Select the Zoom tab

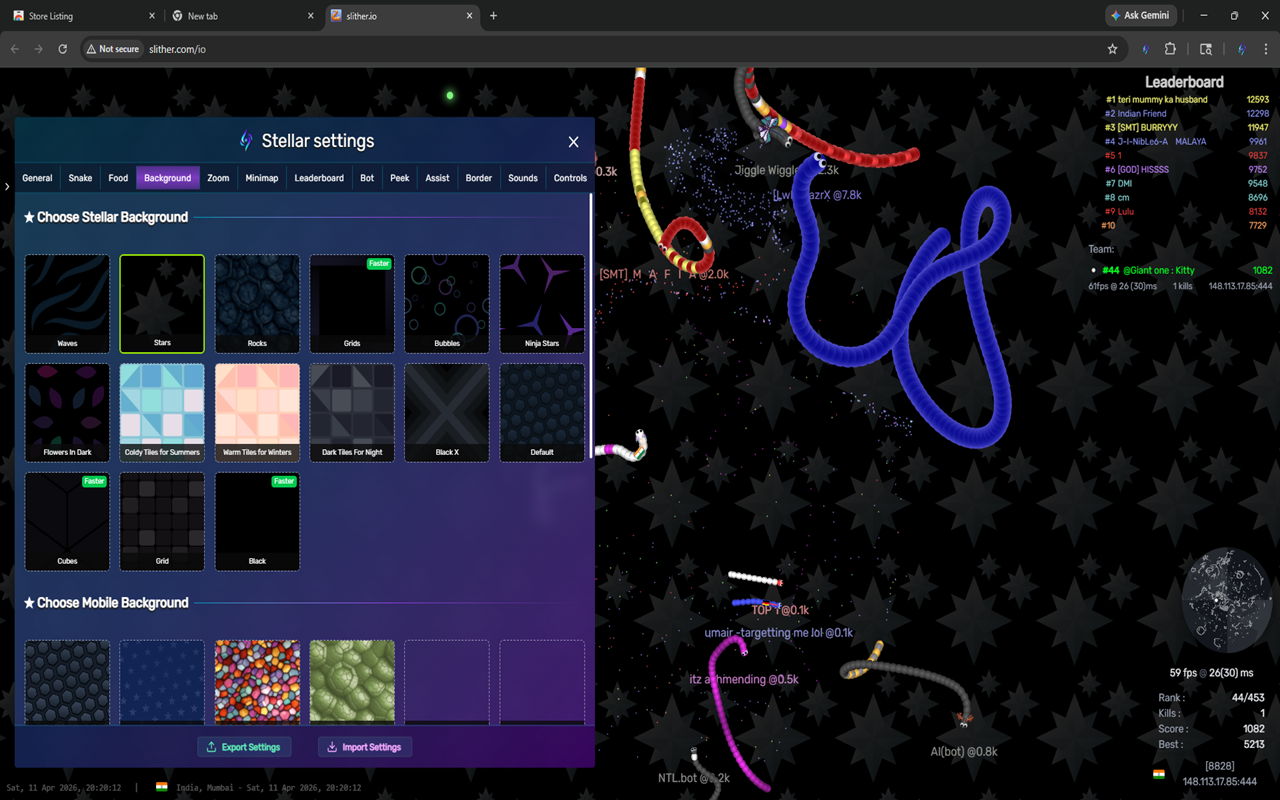click(x=218, y=178)
